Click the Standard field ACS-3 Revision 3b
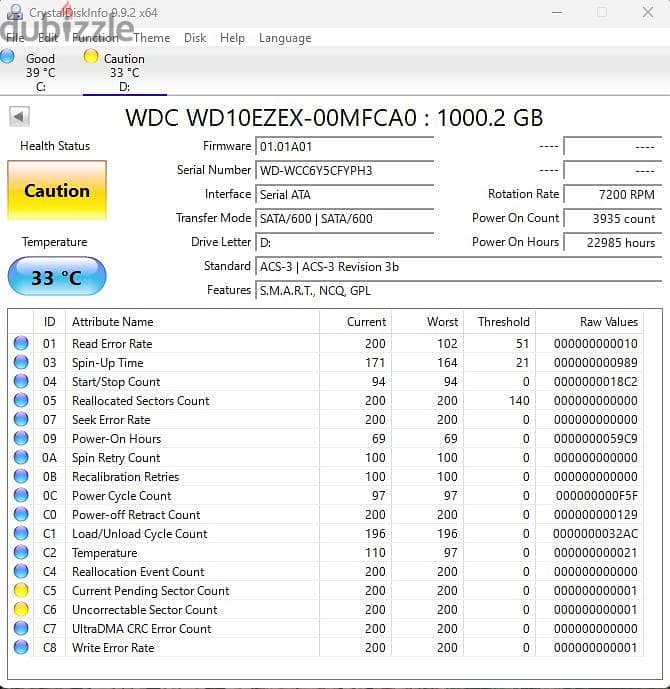The width and height of the screenshot is (670, 689). point(459,267)
